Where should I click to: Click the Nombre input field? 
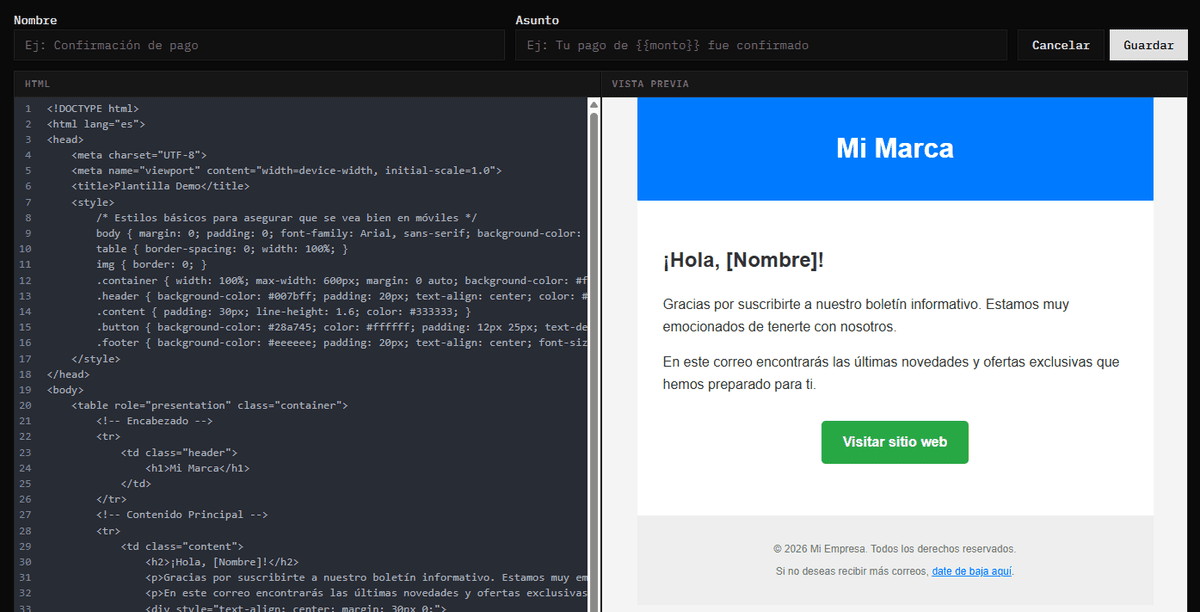tap(259, 45)
